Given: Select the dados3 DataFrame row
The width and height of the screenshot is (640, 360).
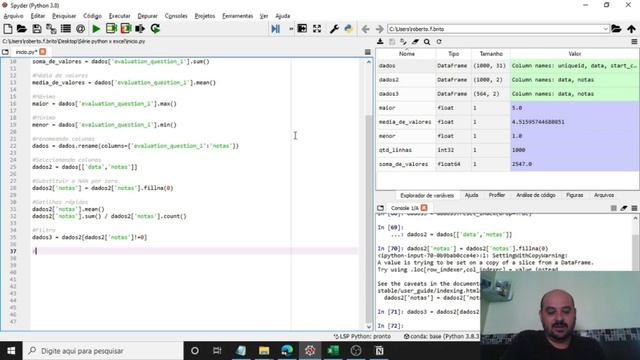Looking at the screenshot, I should (x=507, y=94).
